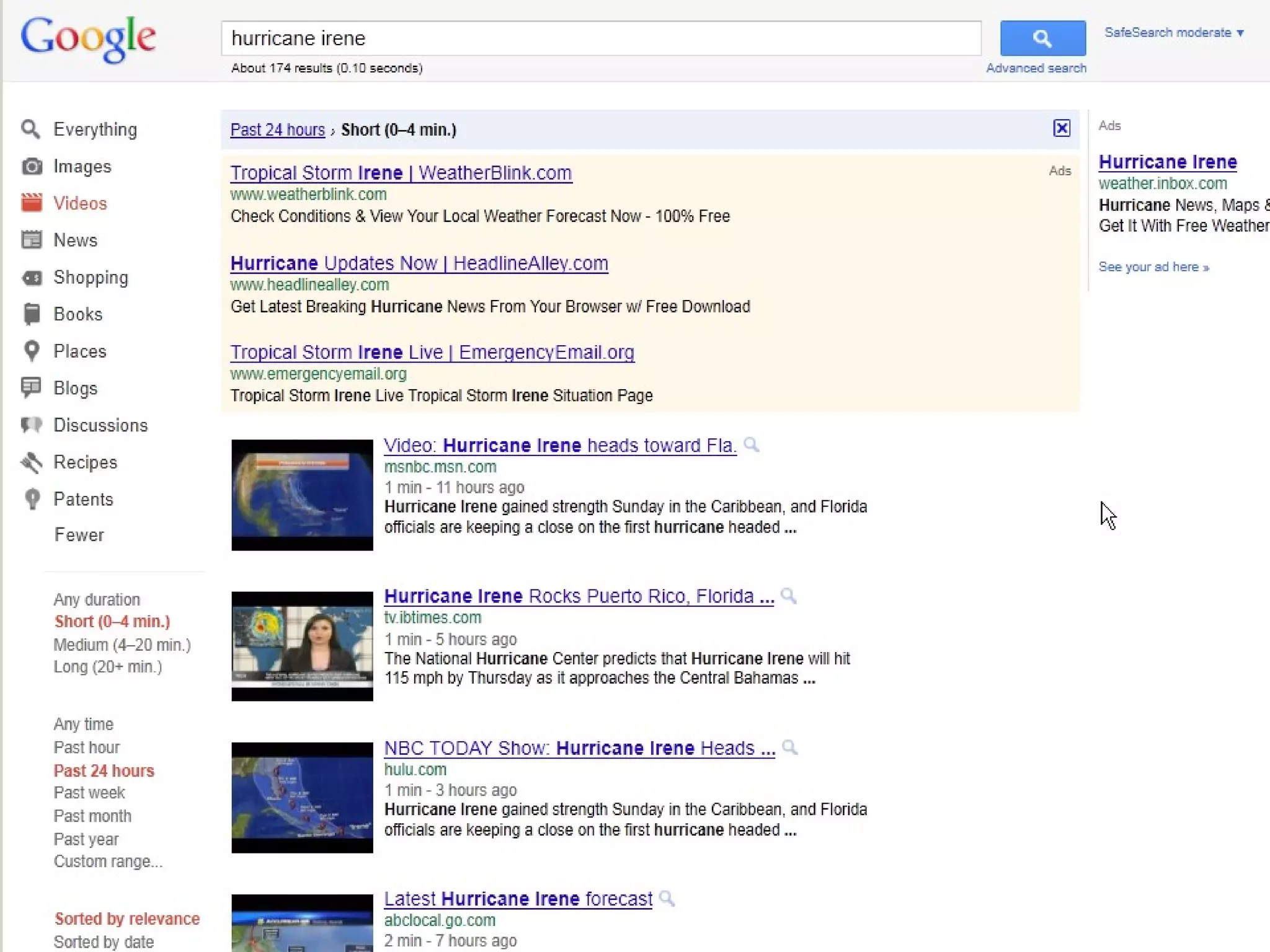Open Custom range date option

point(108,862)
